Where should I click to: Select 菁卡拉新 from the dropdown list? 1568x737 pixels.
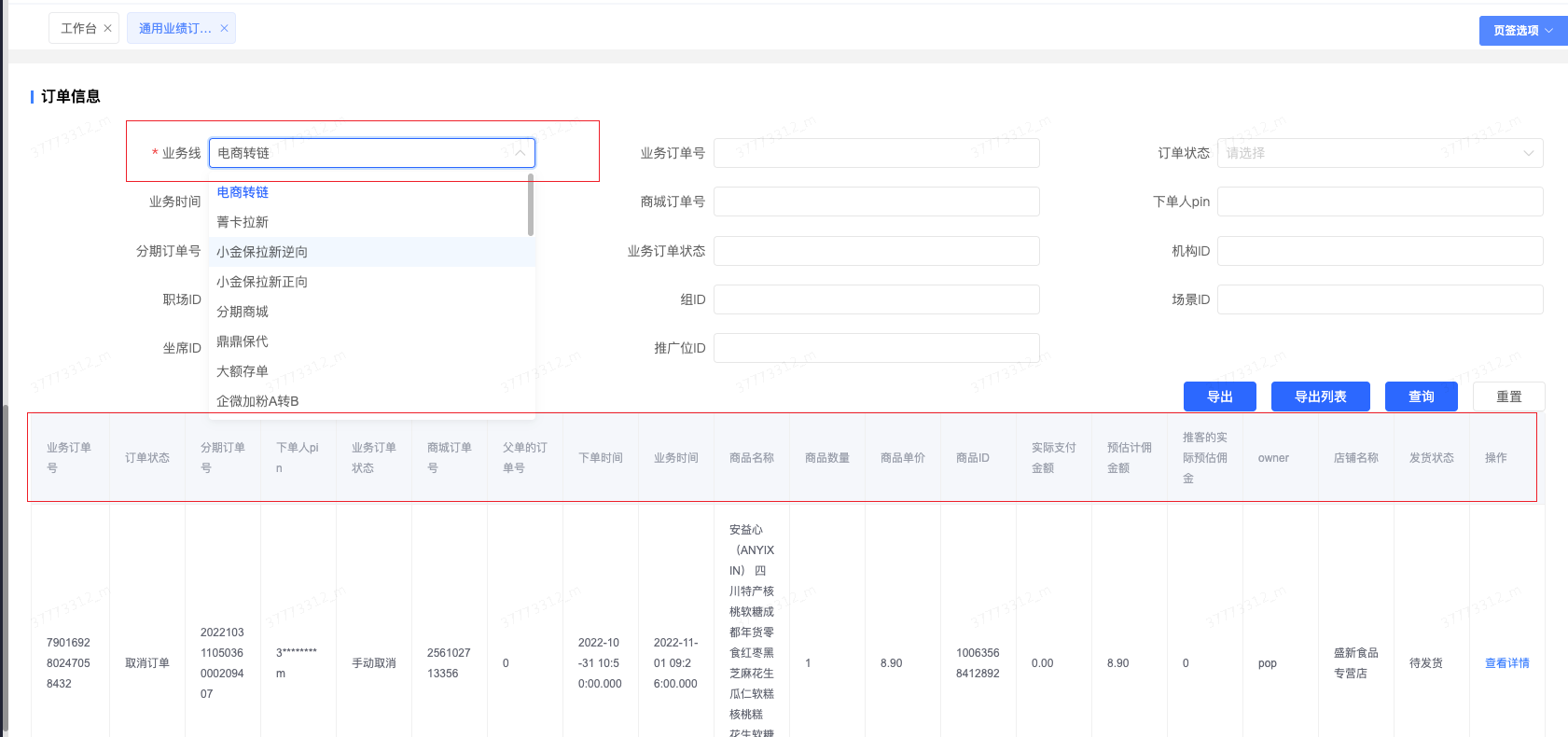[243, 222]
